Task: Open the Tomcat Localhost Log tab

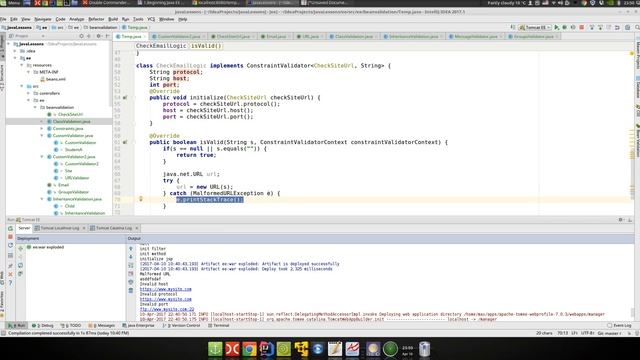Action: tap(60, 228)
